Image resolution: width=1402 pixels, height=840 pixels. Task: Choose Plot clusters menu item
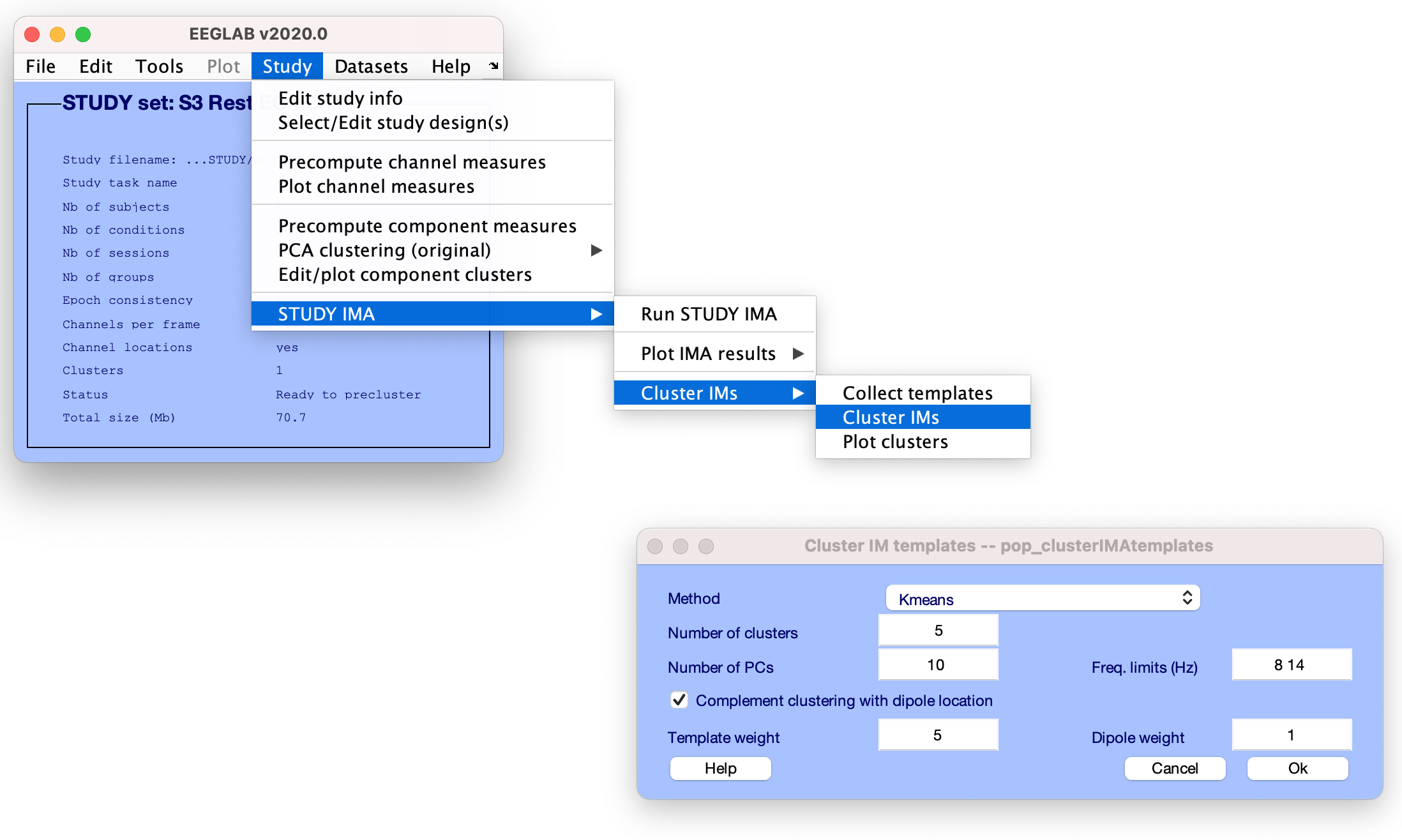pyautogui.click(x=895, y=442)
